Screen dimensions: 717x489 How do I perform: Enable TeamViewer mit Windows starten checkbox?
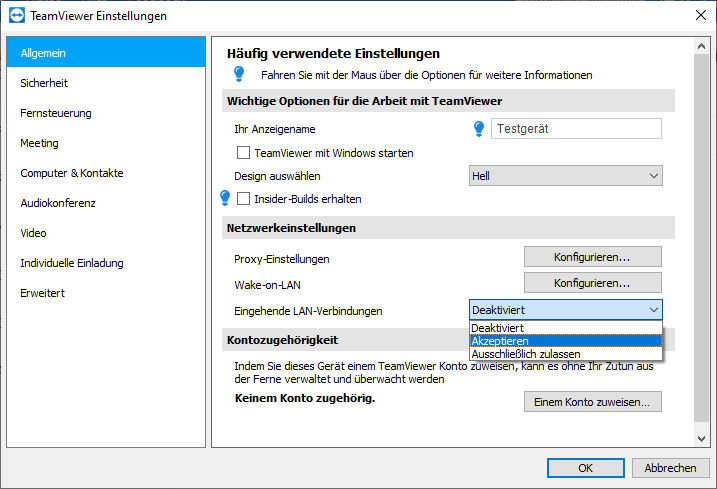pyautogui.click(x=243, y=152)
